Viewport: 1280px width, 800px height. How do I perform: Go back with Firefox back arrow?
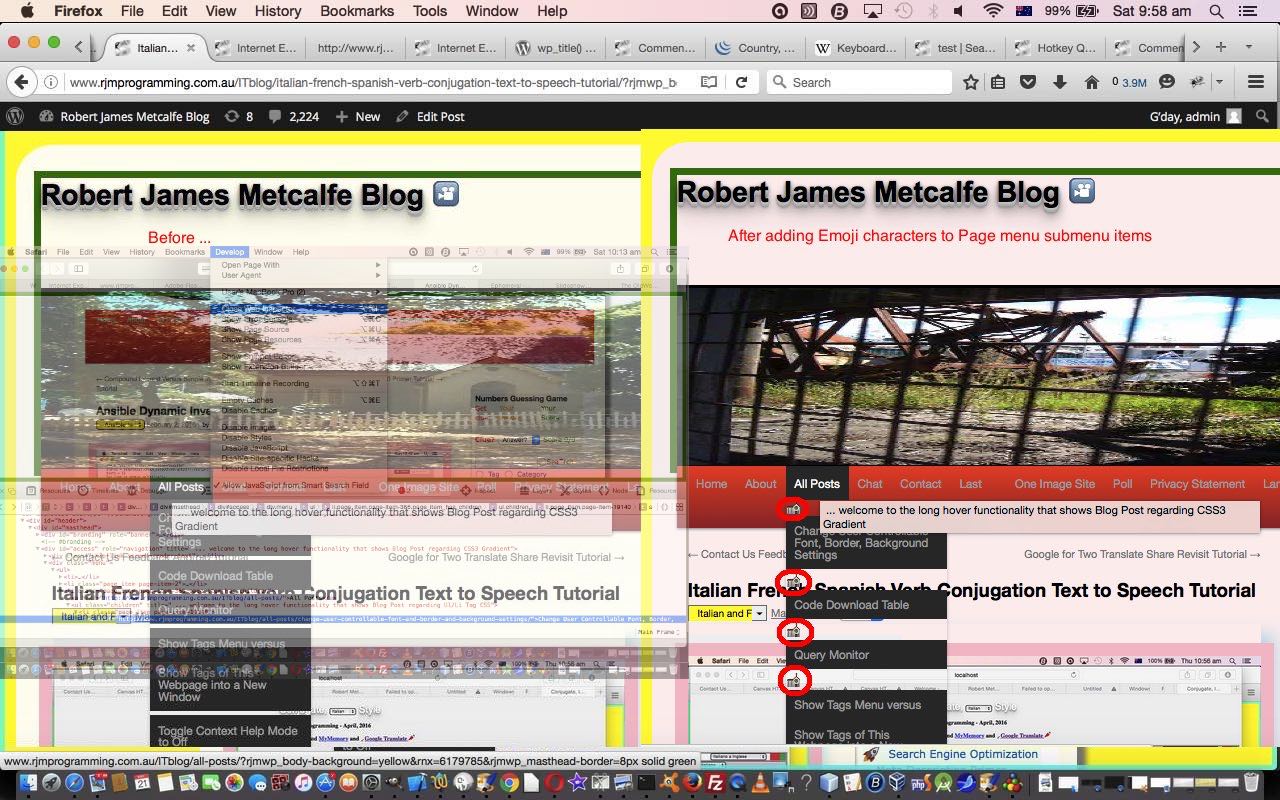click(x=22, y=82)
